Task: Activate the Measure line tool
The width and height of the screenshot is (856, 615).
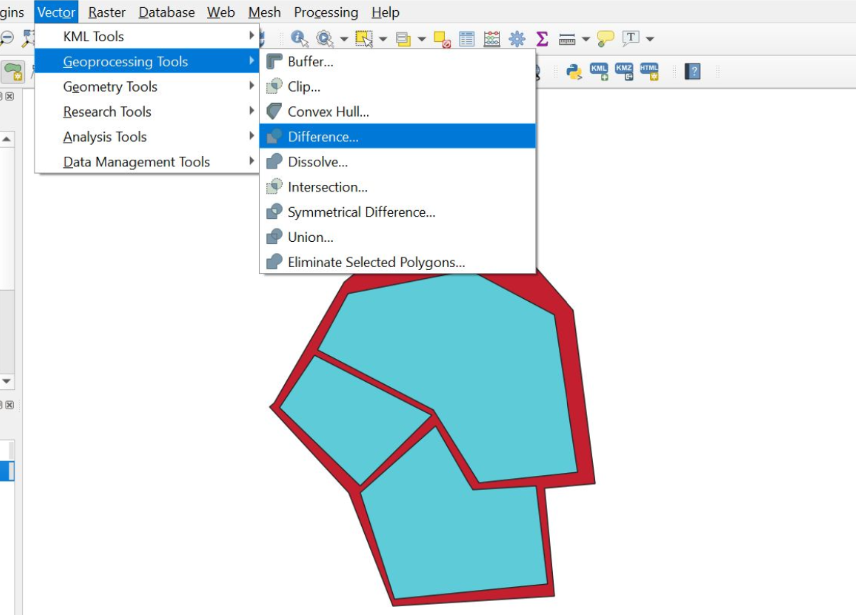Action: click(x=567, y=39)
